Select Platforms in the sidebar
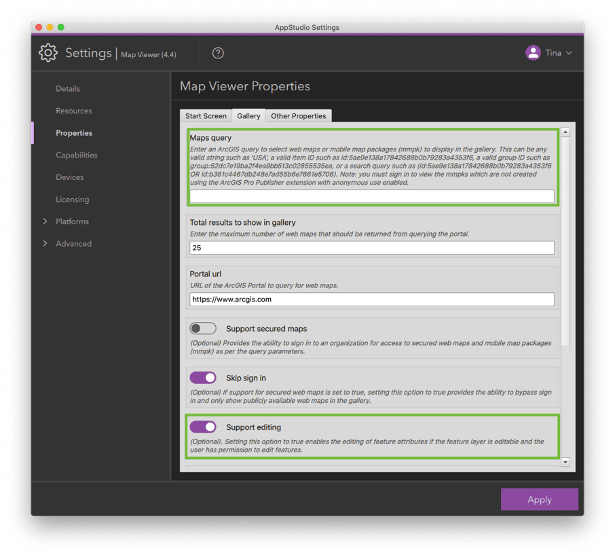 click(x=72, y=222)
